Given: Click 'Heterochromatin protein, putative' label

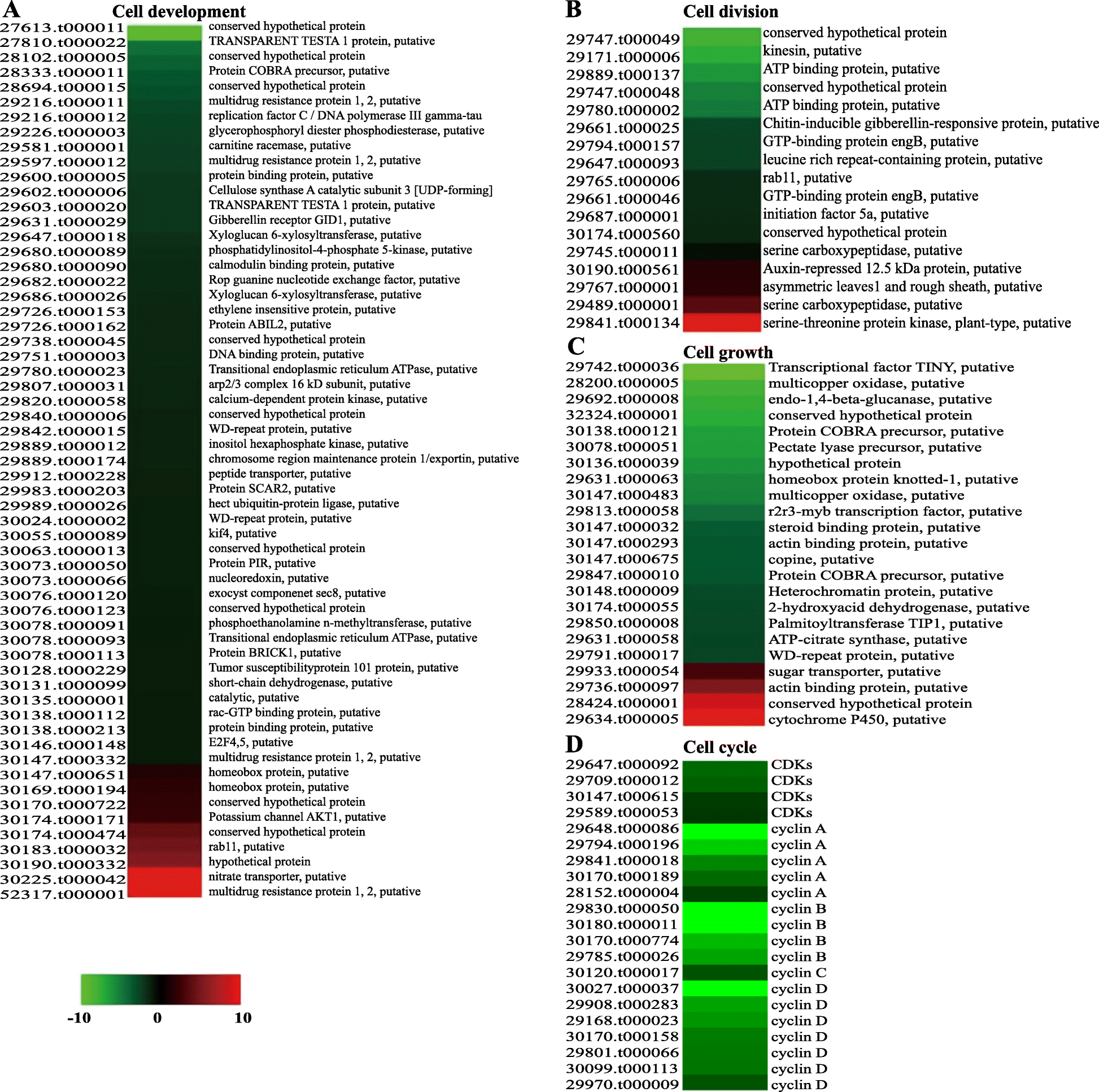Looking at the screenshot, I should click(x=880, y=591).
